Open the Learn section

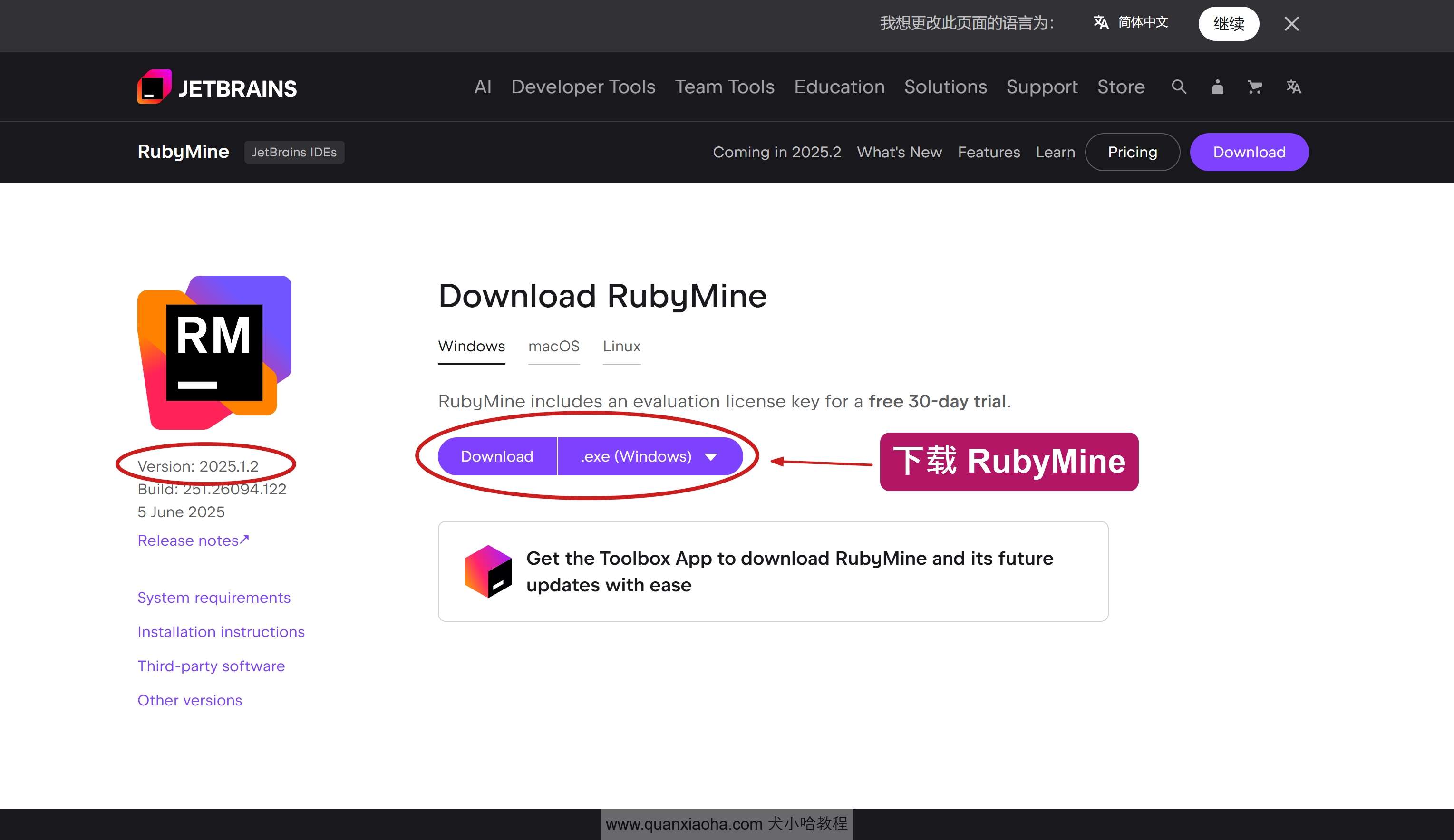[x=1055, y=152]
